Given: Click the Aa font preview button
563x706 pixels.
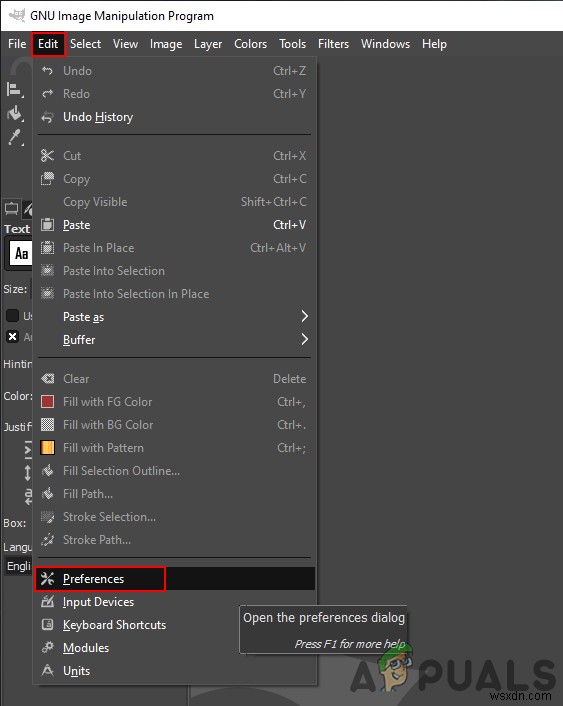Looking at the screenshot, I should (x=21, y=253).
